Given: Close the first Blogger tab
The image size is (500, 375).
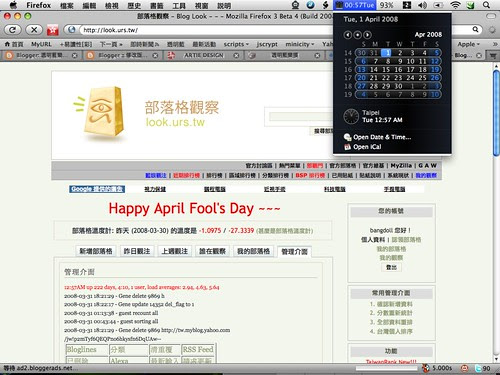Looking at the screenshot, I should point(75,55).
